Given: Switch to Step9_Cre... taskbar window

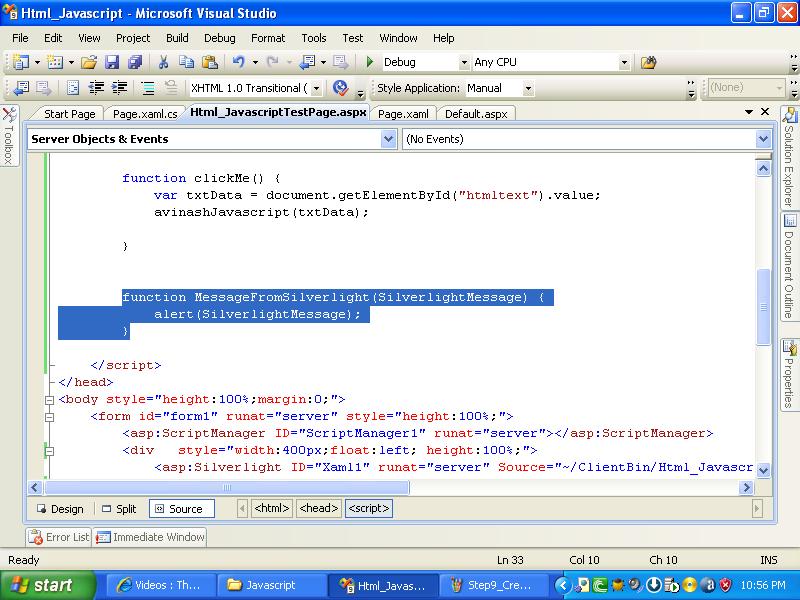Looking at the screenshot, I should 493,585.
